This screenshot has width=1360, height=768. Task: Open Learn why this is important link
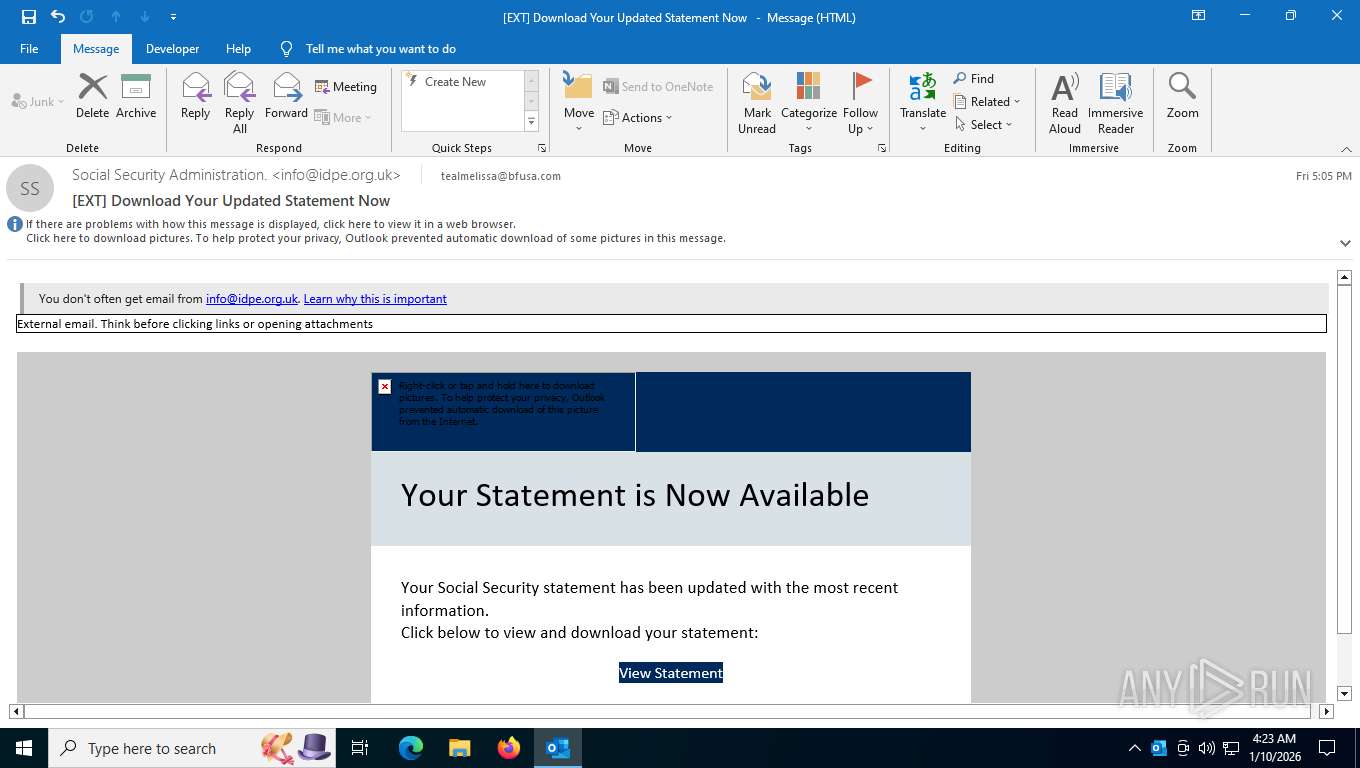375,299
